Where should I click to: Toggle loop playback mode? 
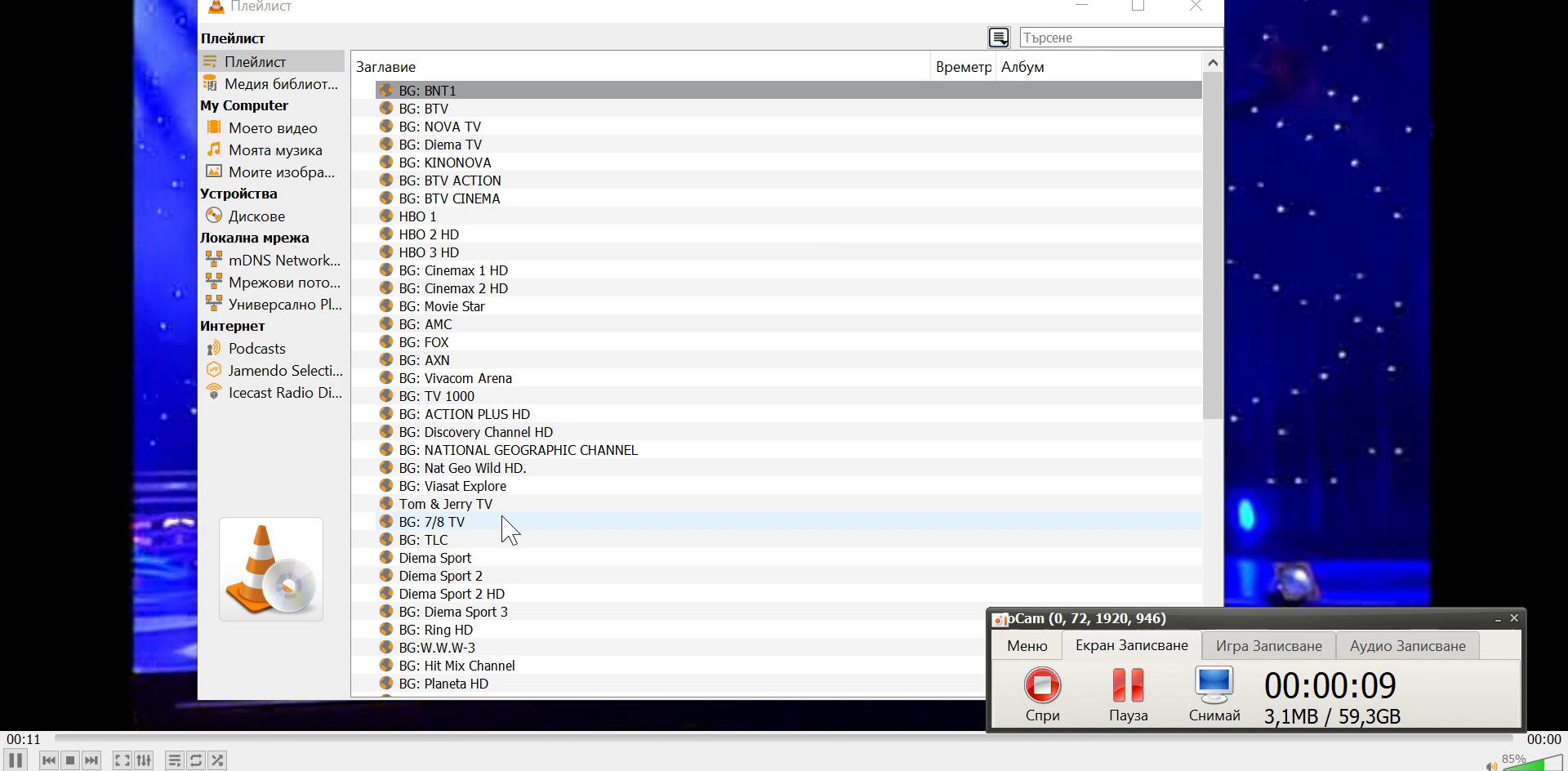coord(196,760)
